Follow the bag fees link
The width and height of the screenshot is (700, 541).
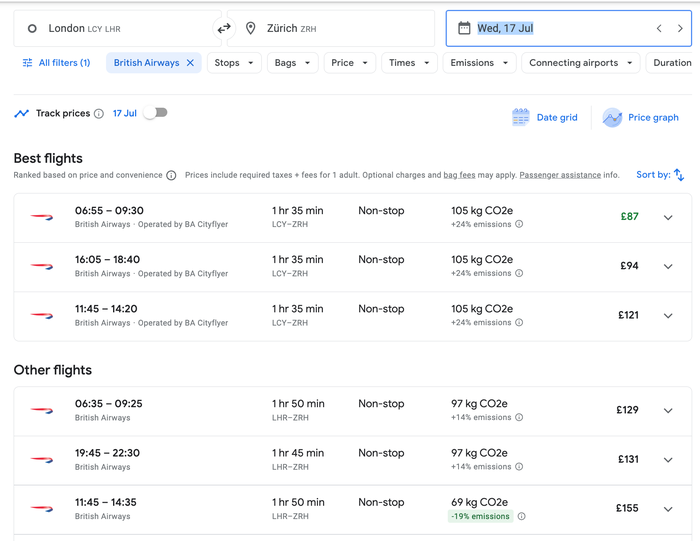459,175
